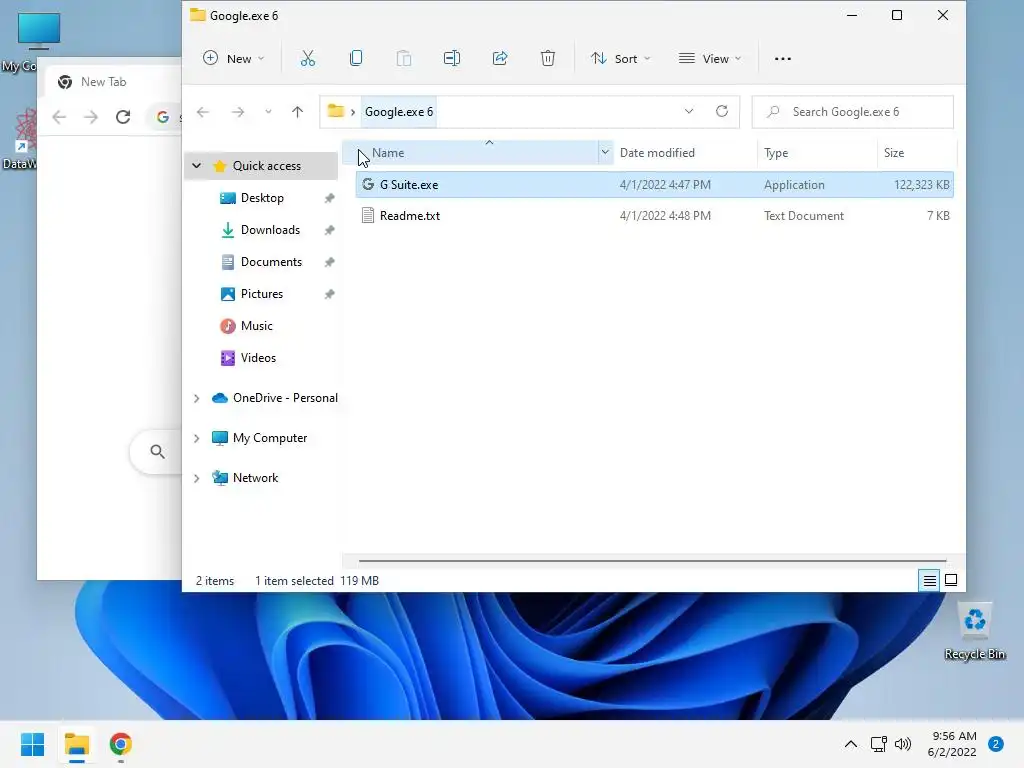The image size is (1024, 768).
Task: Collapse the Quick access tree node
Action: (x=197, y=166)
